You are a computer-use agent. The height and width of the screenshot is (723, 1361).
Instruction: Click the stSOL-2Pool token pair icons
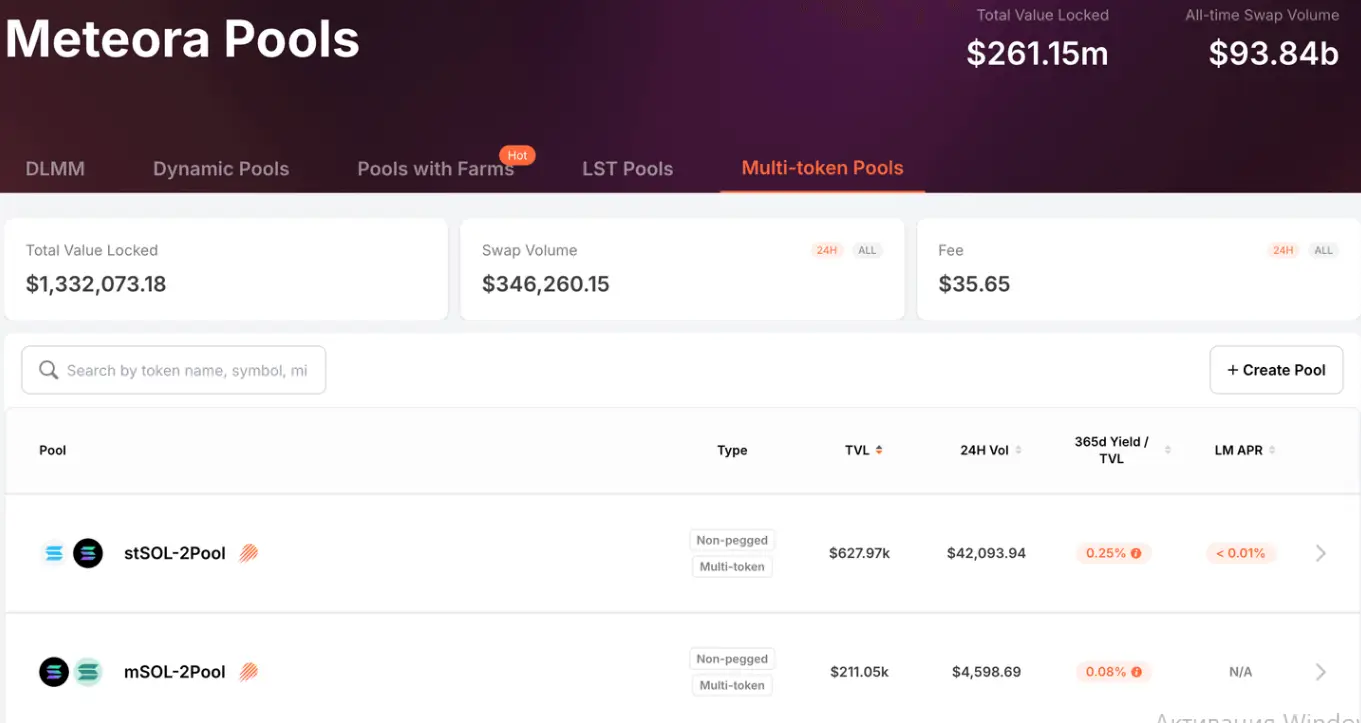[71, 553]
